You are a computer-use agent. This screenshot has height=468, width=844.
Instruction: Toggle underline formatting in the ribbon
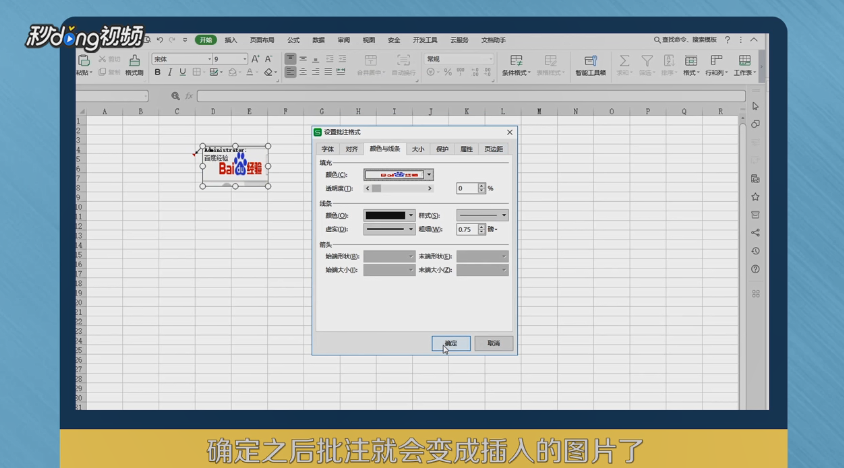point(182,72)
